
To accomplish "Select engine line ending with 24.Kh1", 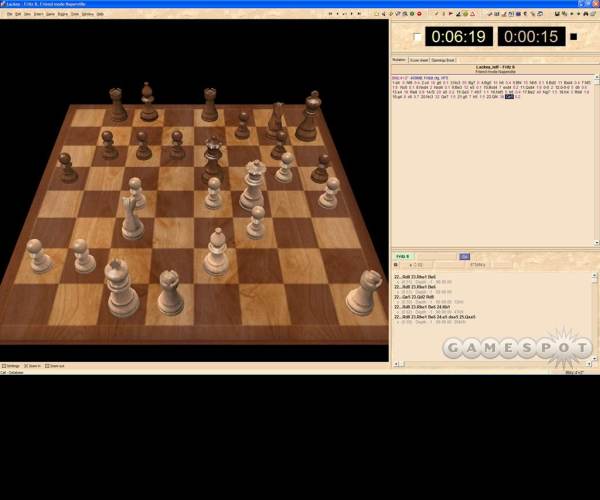I will tap(422, 307).
